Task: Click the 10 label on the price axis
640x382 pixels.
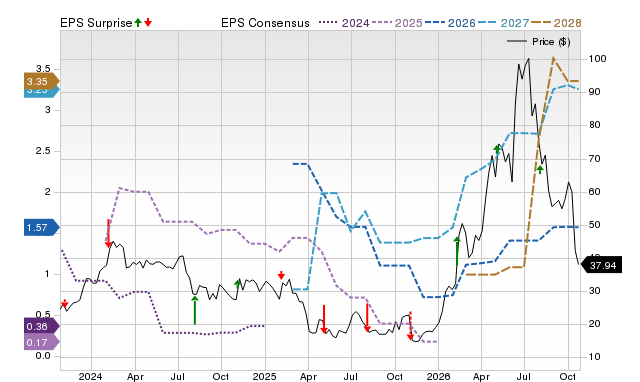Action: (x=595, y=357)
